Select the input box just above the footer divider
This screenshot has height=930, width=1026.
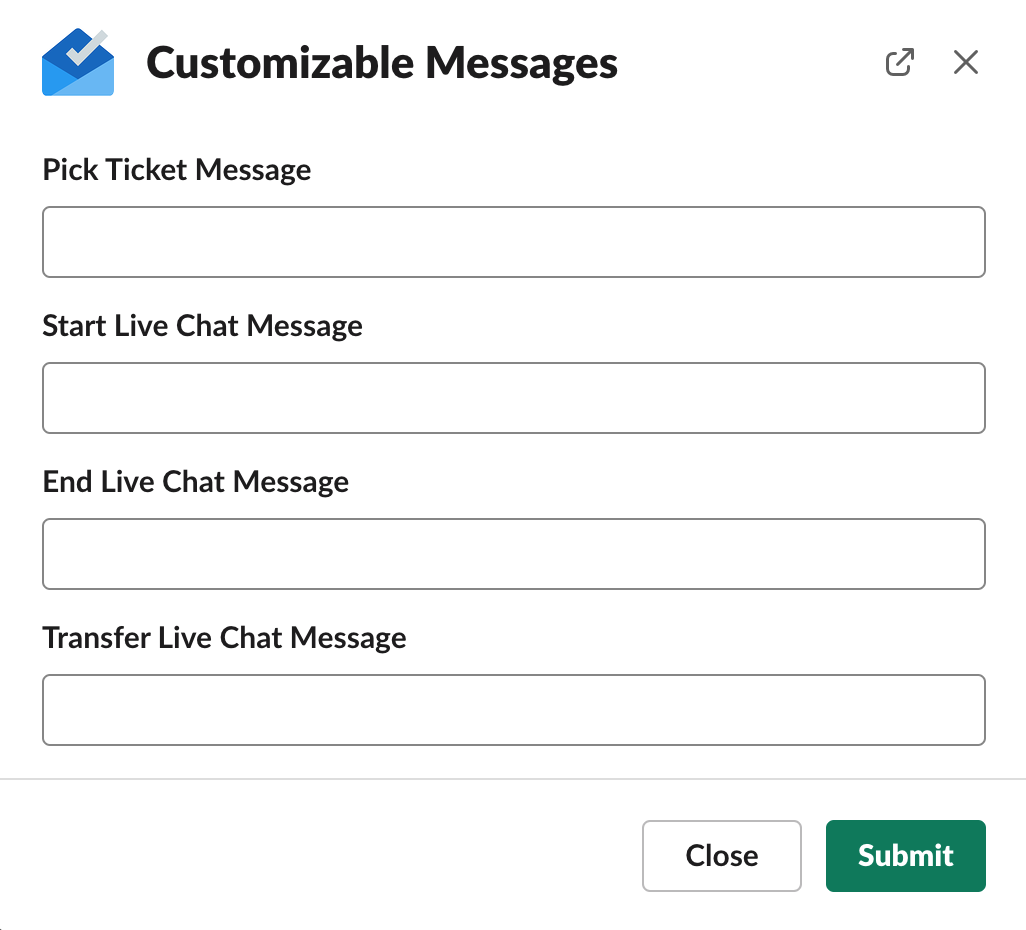point(514,710)
